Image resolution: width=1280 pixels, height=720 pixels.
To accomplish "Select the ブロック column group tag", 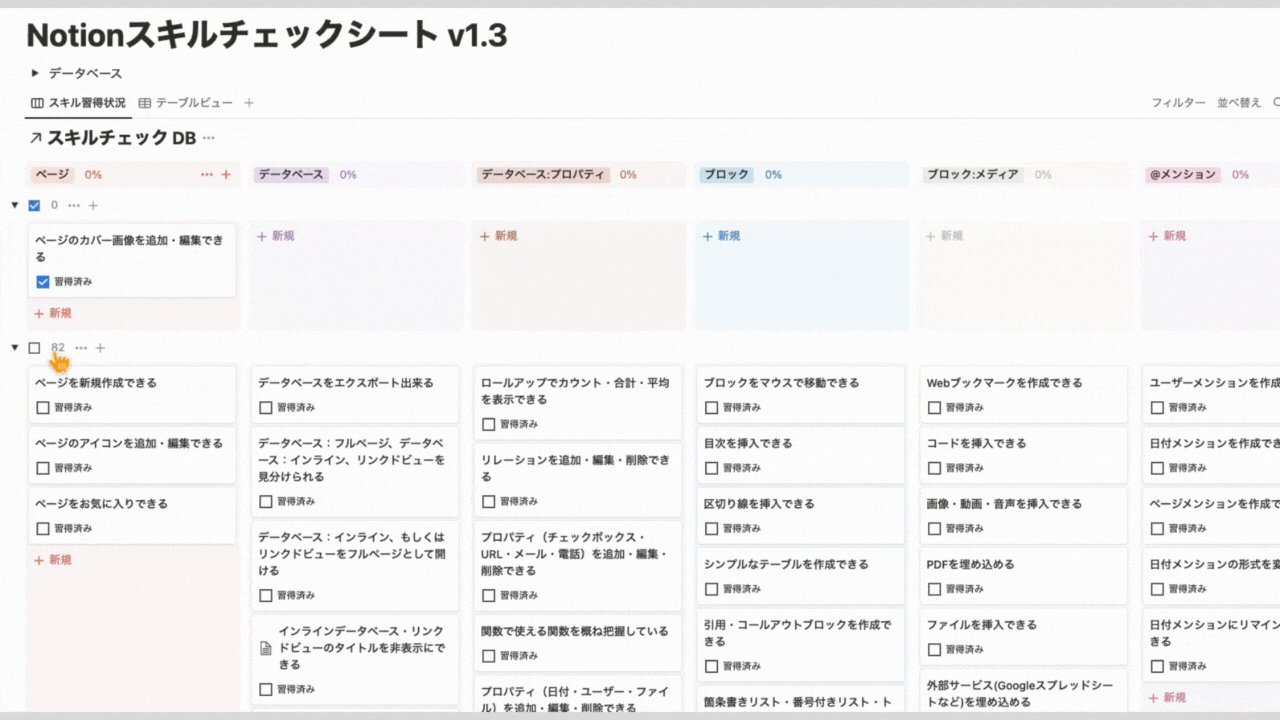I will 726,174.
